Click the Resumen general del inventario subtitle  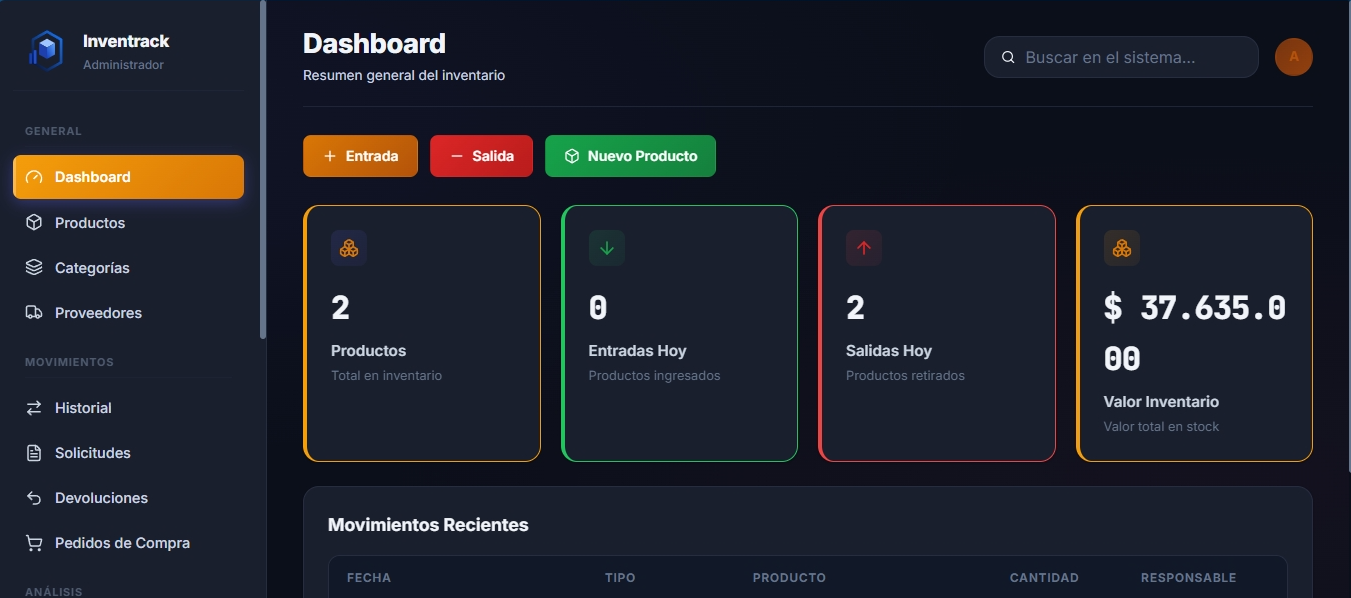404,75
